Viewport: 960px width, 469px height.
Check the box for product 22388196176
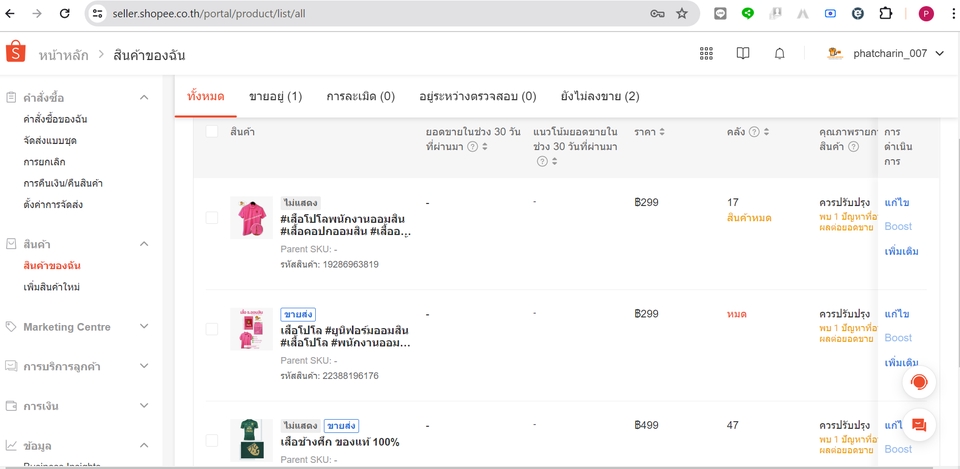click(212, 329)
